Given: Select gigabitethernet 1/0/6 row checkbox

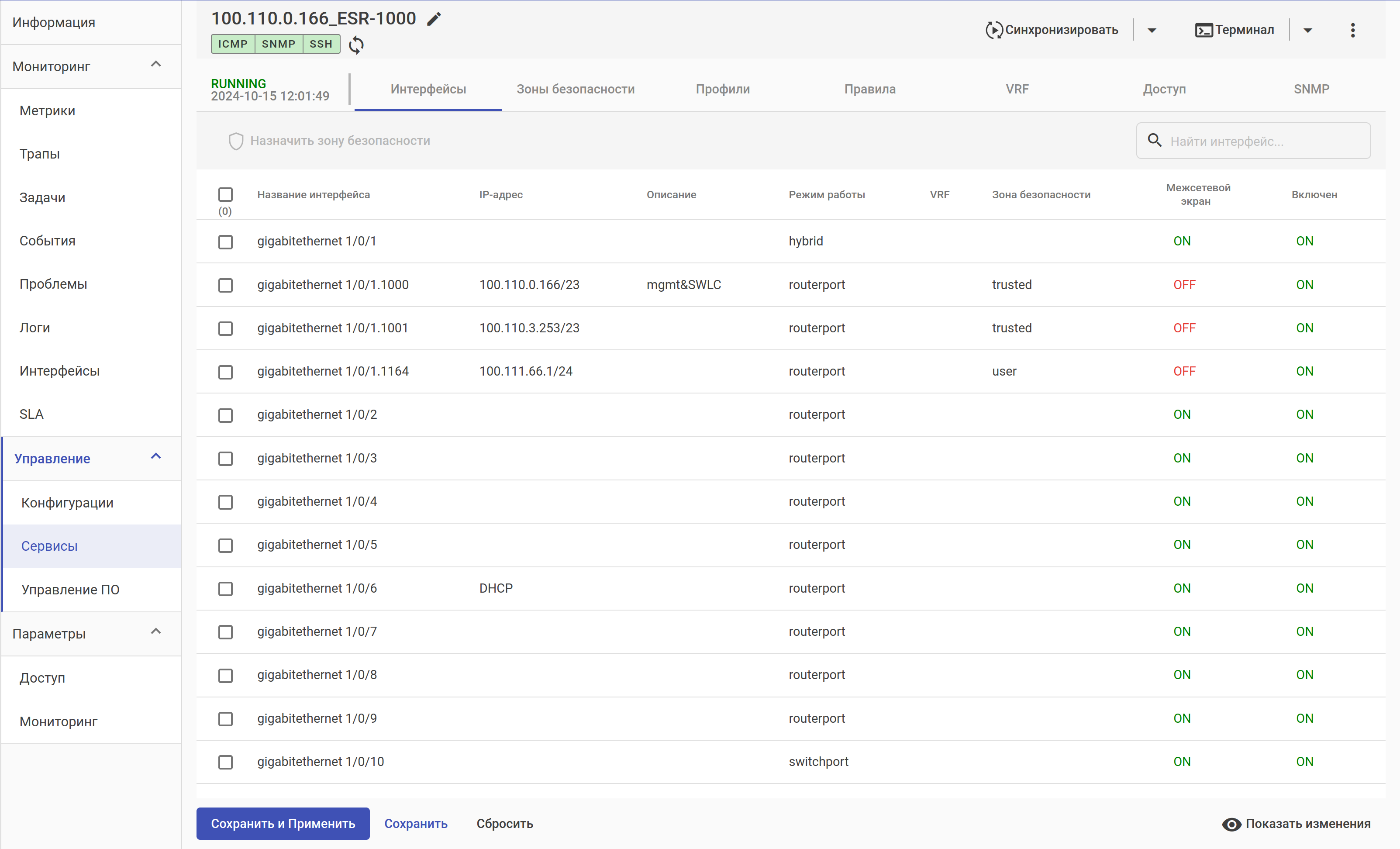Looking at the screenshot, I should pos(226,589).
